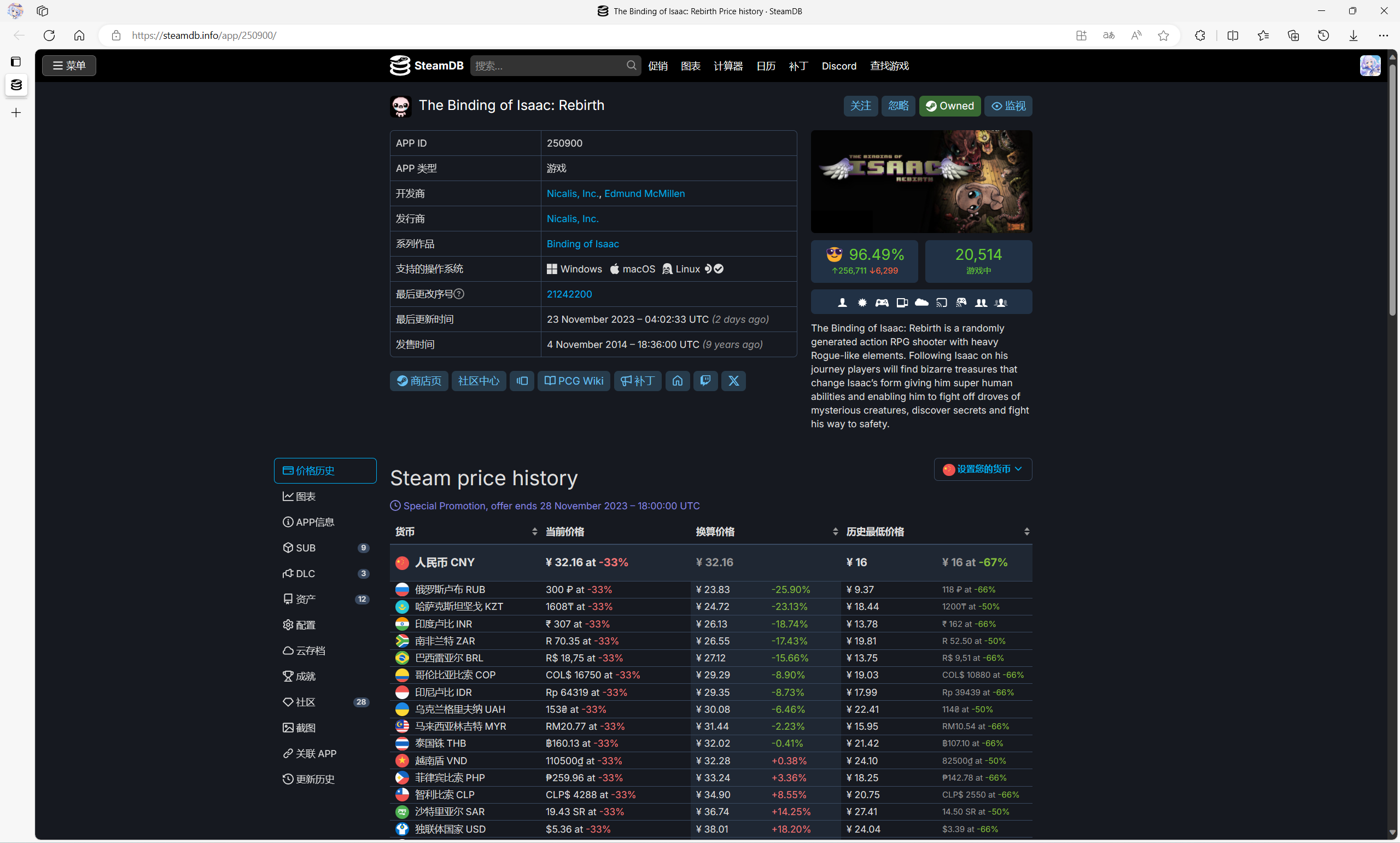This screenshot has width=1400, height=843.
Task: Sort by 换算价格 column arrows
Action: (x=835, y=532)
